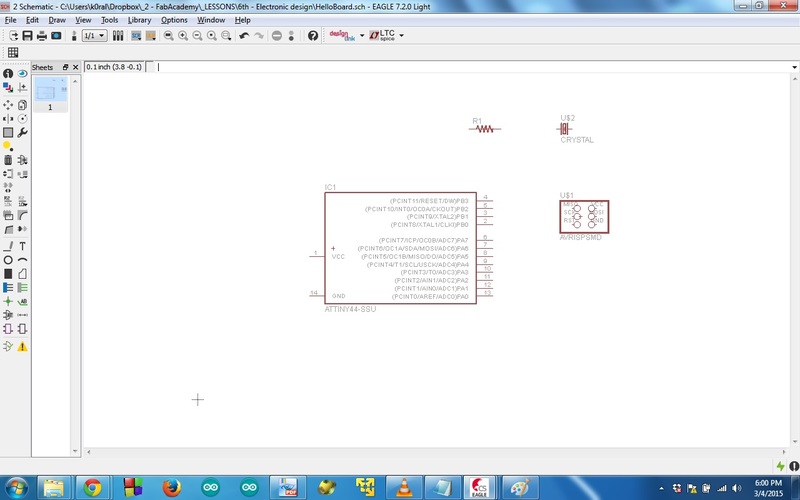The width and height of the screenshot is (800, 500).
Task: Select the Value tool
Action: tap(22, 202)
